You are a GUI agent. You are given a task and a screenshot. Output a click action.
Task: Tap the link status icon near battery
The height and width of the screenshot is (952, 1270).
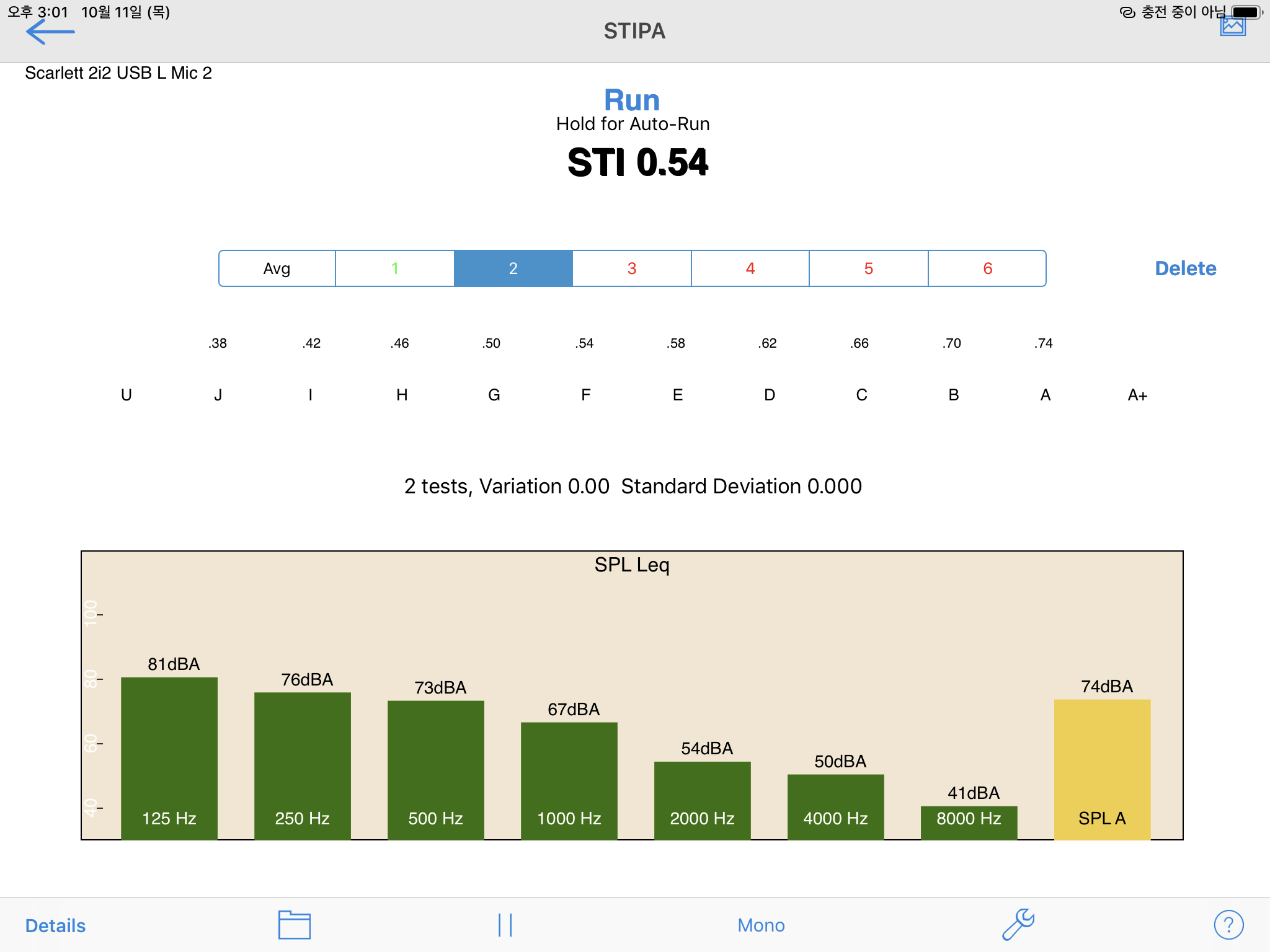pyautogui.click(x=1127, y=12)
